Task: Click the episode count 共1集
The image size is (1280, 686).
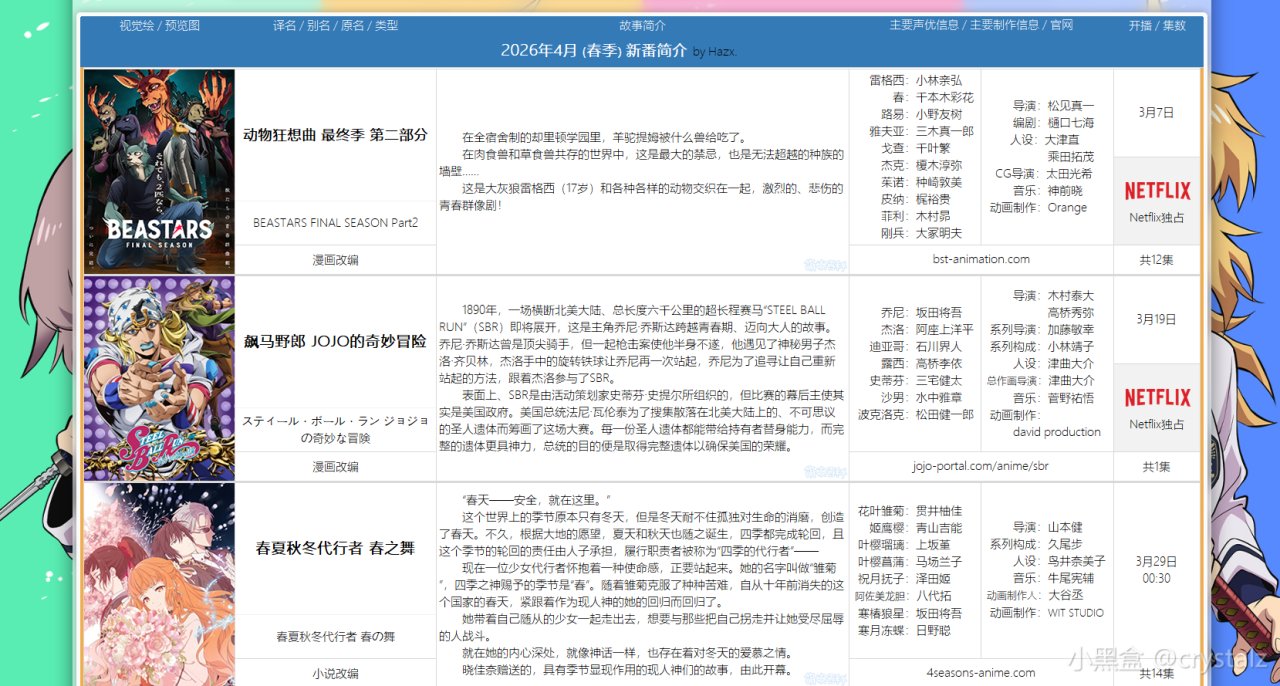Action: 1157,466
